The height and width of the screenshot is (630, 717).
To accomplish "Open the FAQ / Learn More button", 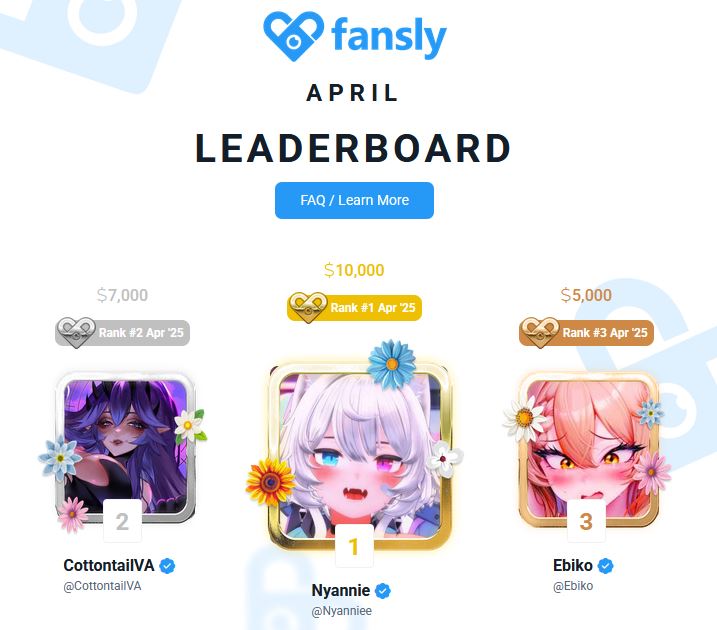I will coord(354,200).
